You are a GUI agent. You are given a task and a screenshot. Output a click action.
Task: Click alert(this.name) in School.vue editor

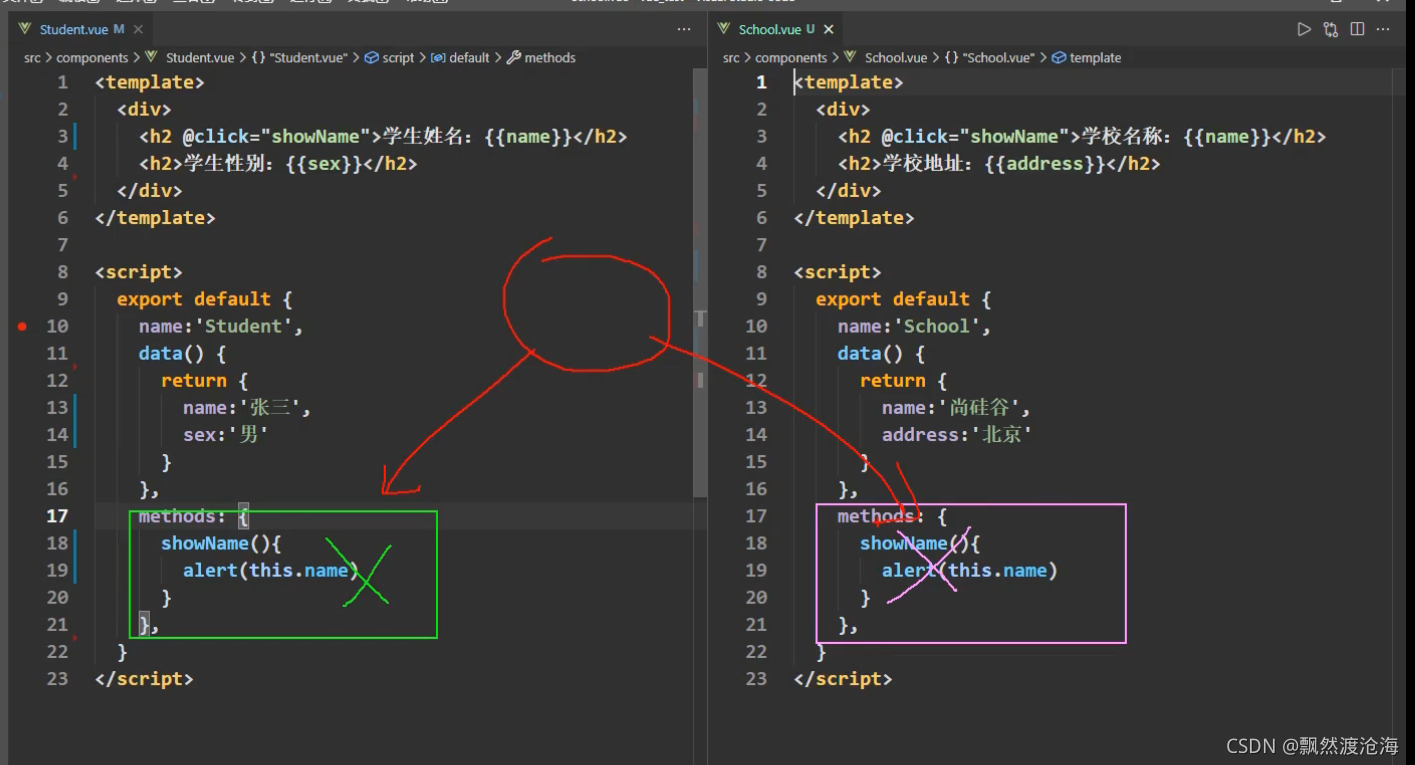pyautogui.click(x=970, y=570)
